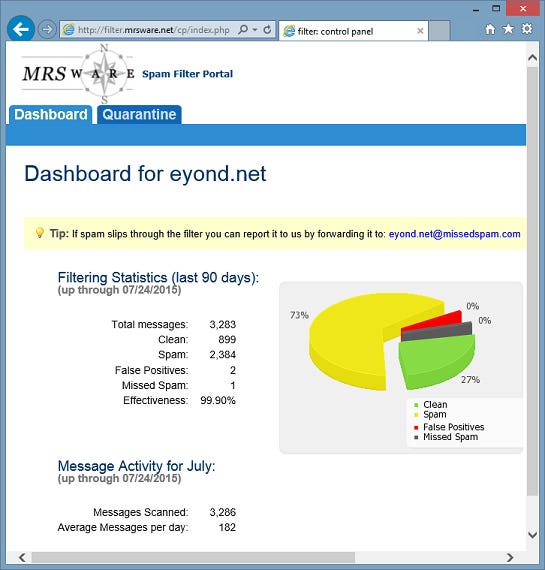Go back with the browser back arrow

(21, 29)
